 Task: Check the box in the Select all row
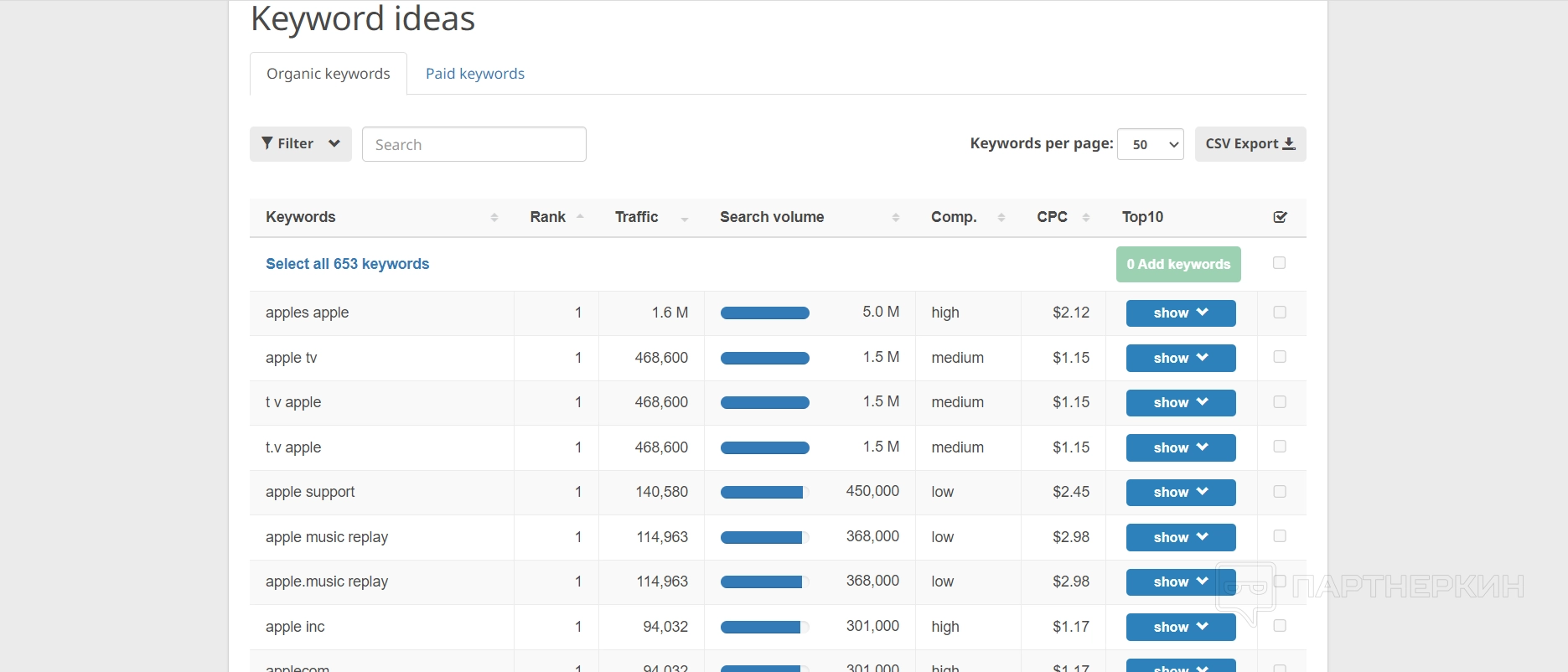click(1280, 263)
